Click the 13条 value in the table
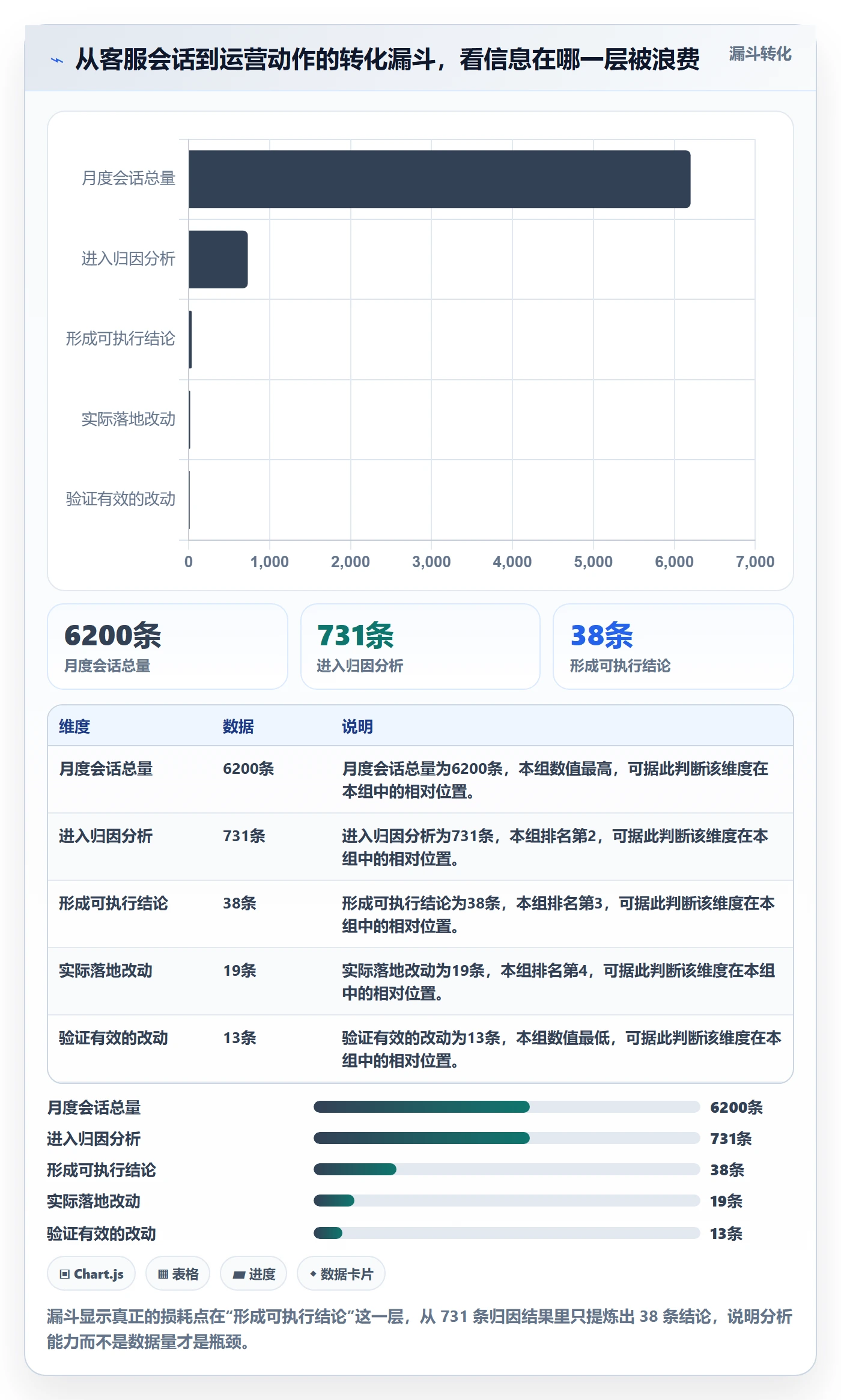 point(240,1038)
